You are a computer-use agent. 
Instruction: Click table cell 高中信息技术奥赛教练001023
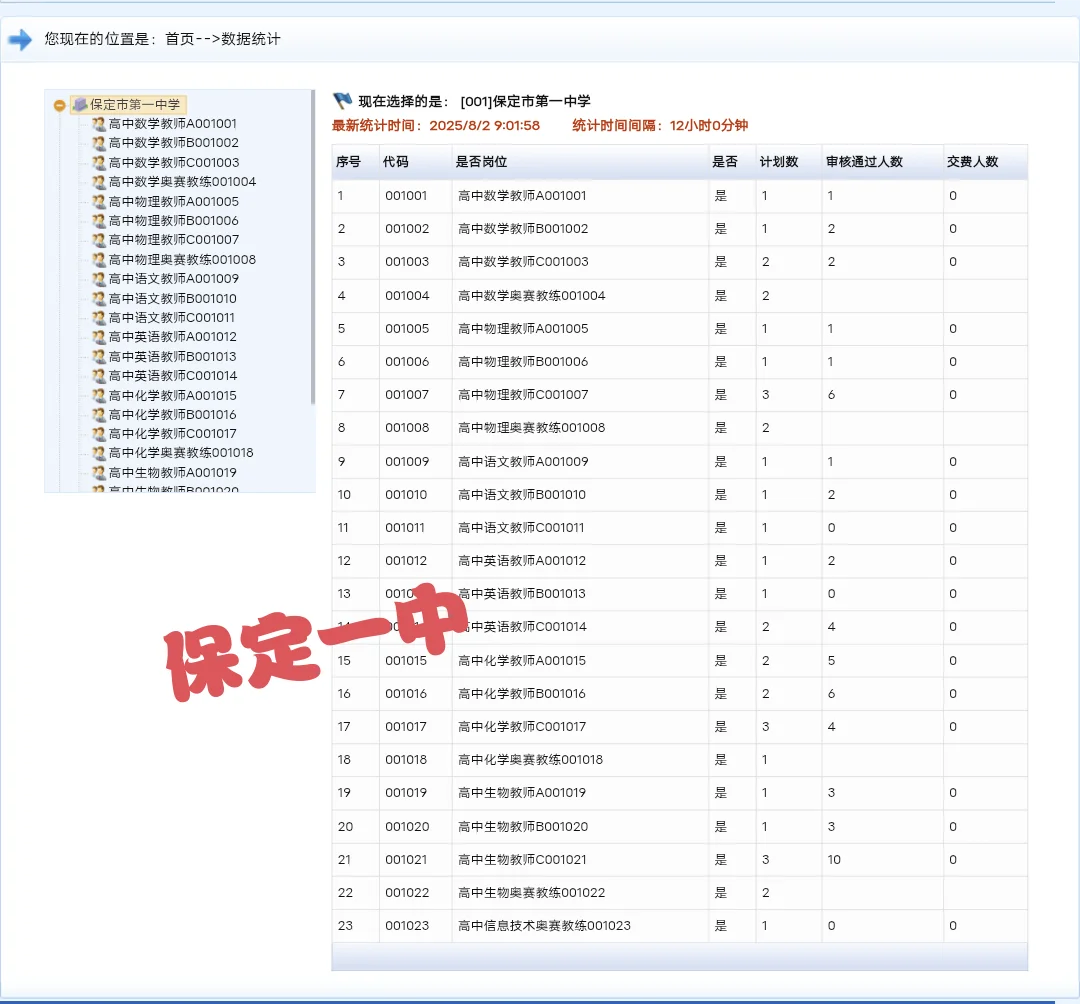click(x=544, y=926)
